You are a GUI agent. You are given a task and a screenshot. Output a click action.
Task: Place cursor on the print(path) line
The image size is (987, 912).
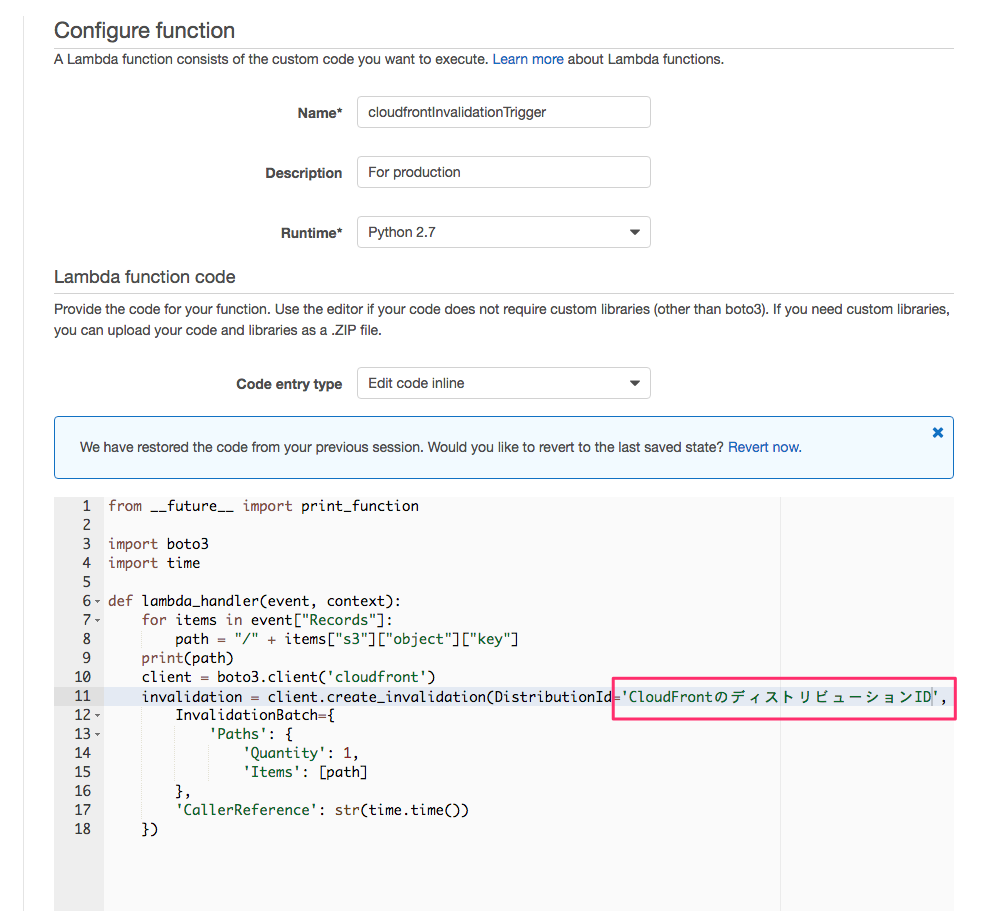[x=187, y=658]
